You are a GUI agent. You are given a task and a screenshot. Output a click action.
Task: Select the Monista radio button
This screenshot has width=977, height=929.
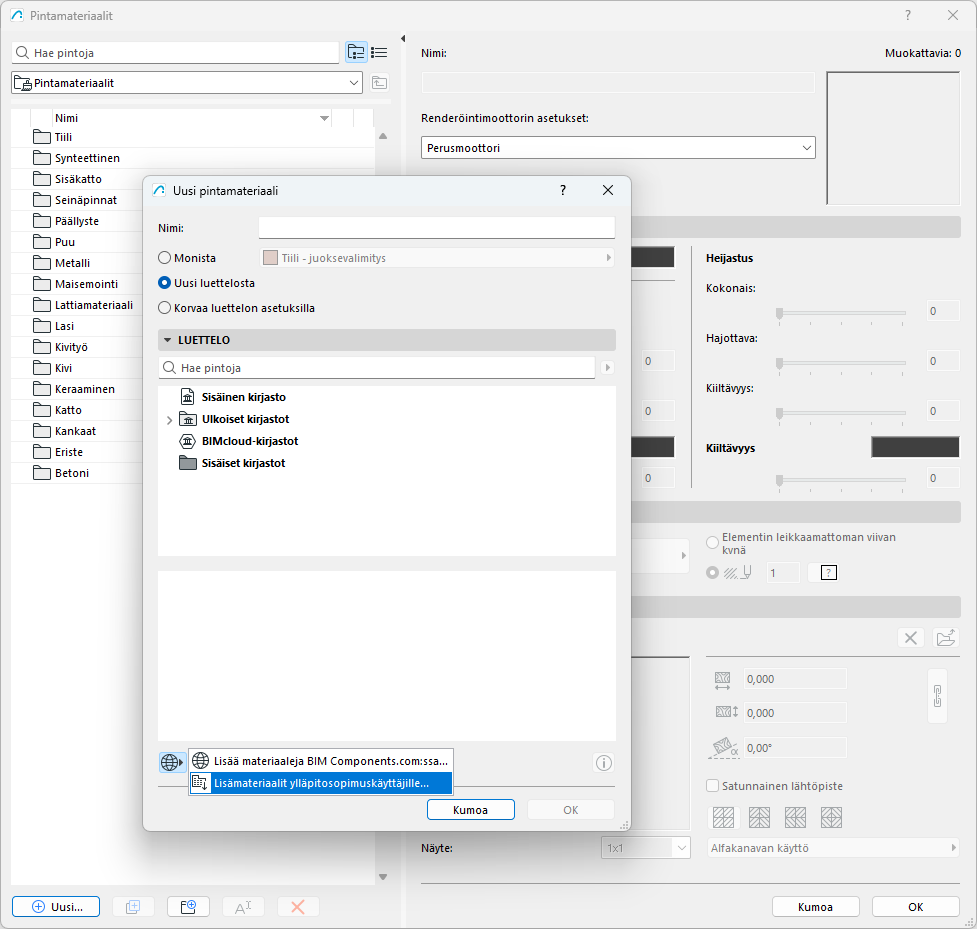(x=165, y=258)
